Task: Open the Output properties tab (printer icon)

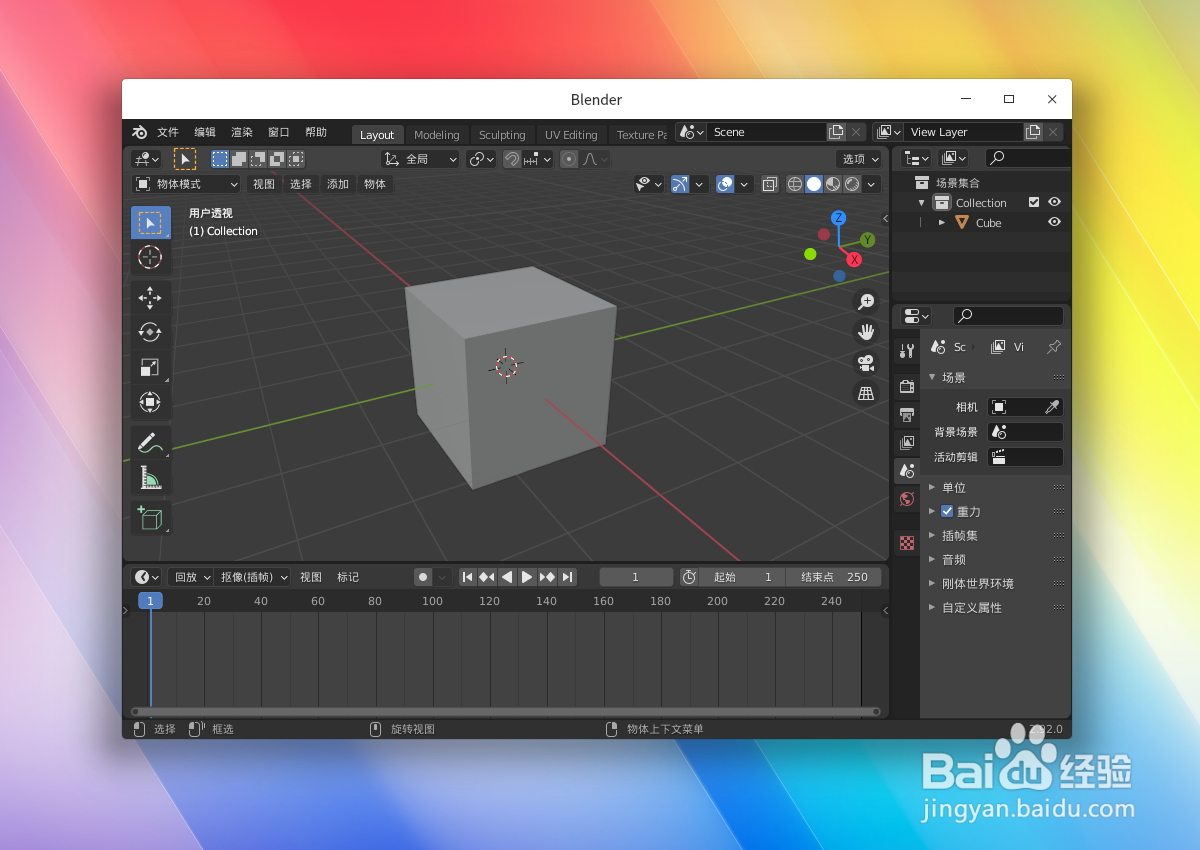Action: [907, 414]
